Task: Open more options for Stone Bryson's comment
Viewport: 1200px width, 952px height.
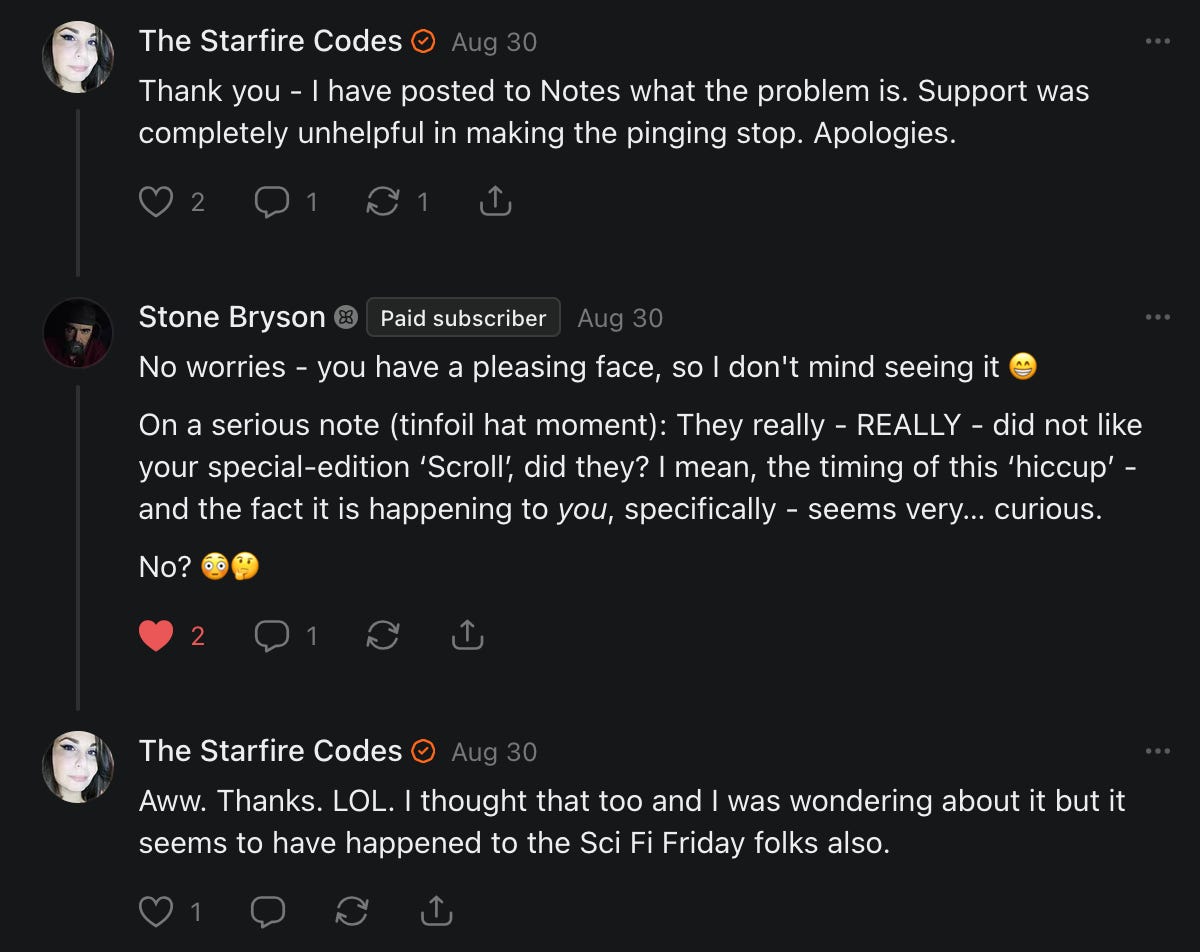Action: point(1157,318)
